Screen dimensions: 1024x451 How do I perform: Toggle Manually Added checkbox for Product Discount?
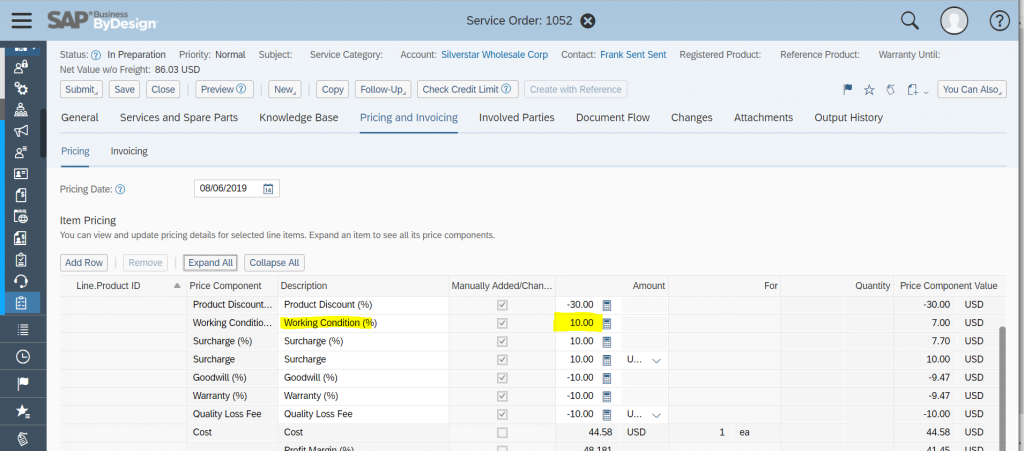[502, 305]
